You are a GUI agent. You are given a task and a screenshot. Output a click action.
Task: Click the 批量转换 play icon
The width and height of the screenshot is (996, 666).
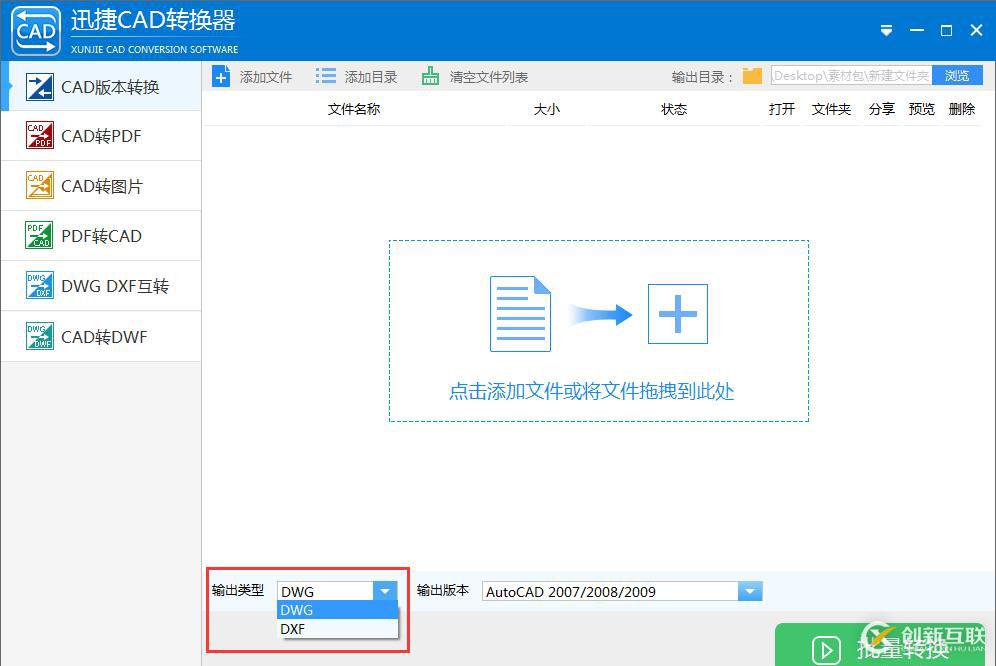[x=826, y=650]
